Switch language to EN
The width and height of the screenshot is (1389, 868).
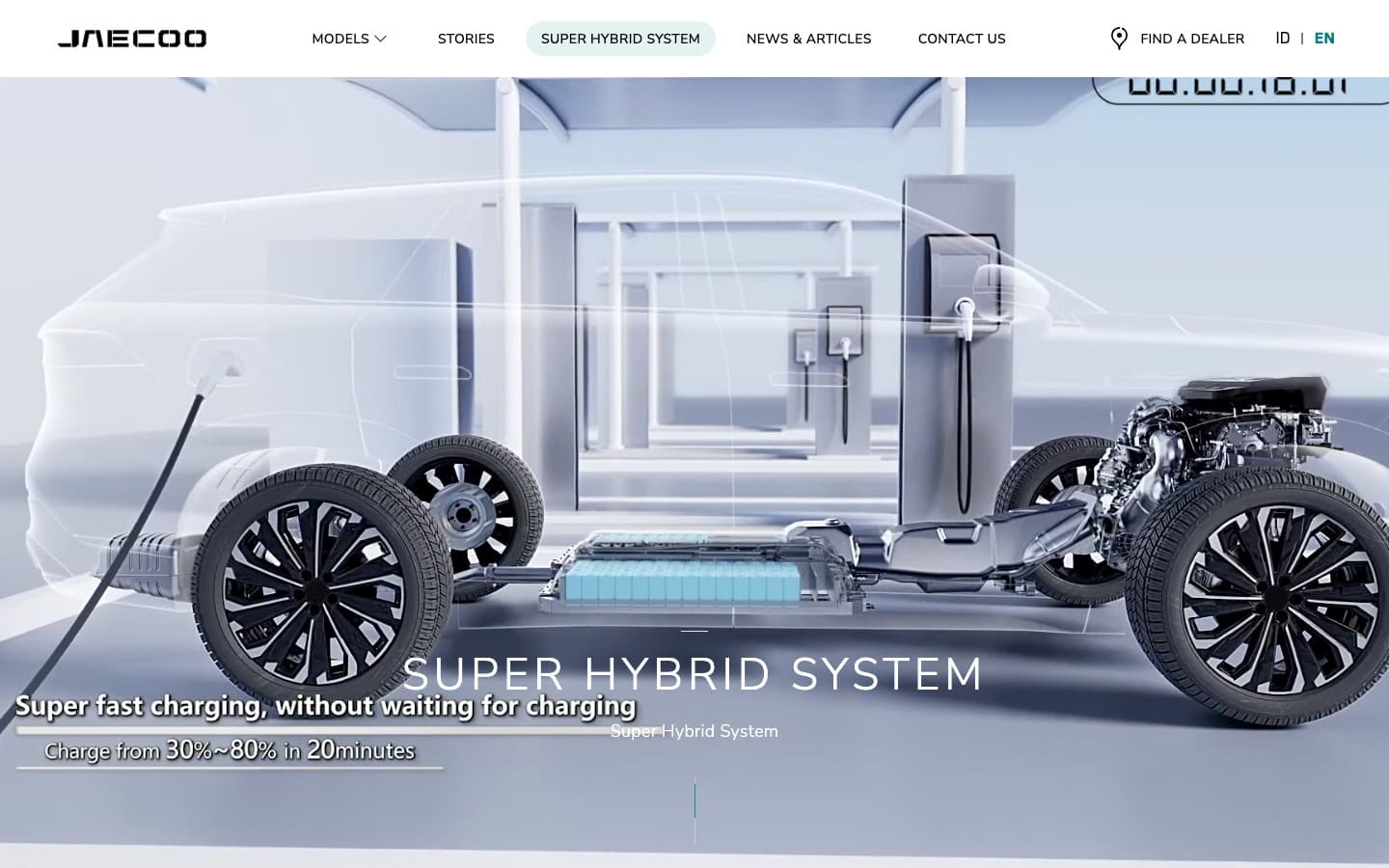tap(1324, 39)
